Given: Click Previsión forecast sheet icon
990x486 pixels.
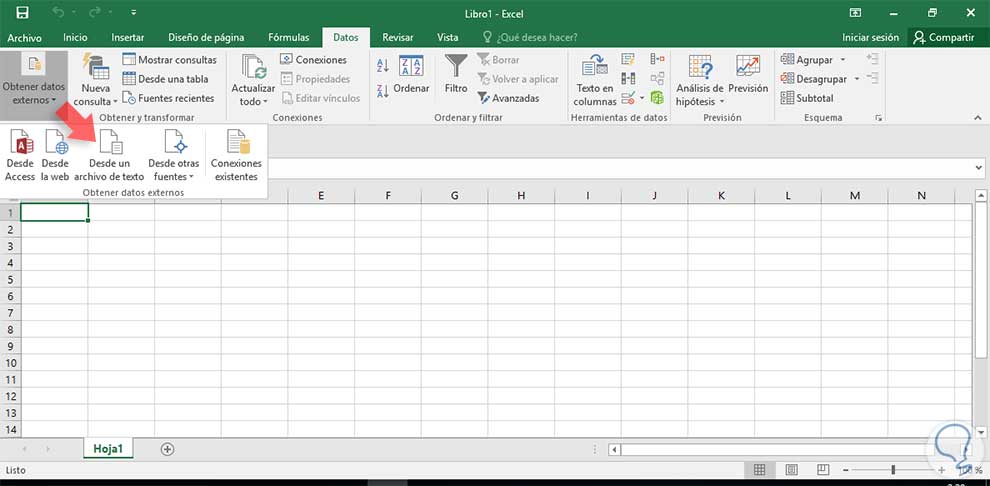Looking at the screenshot, I should pos(748,74).
